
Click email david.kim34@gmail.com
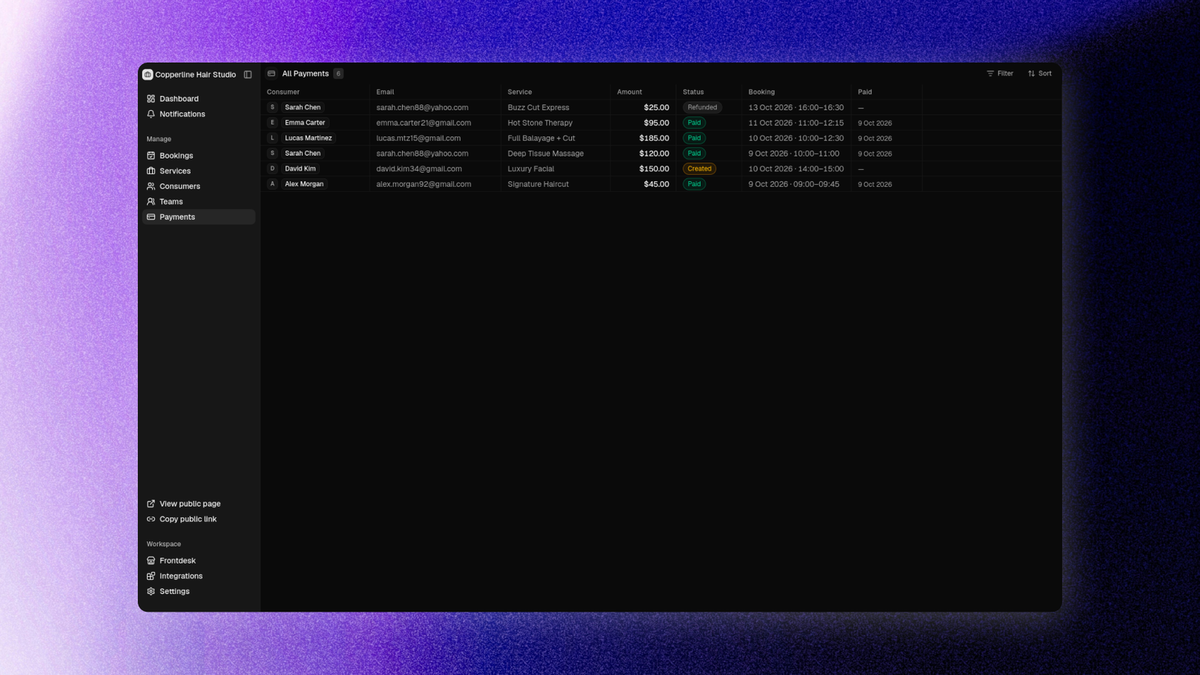point(419,169)
